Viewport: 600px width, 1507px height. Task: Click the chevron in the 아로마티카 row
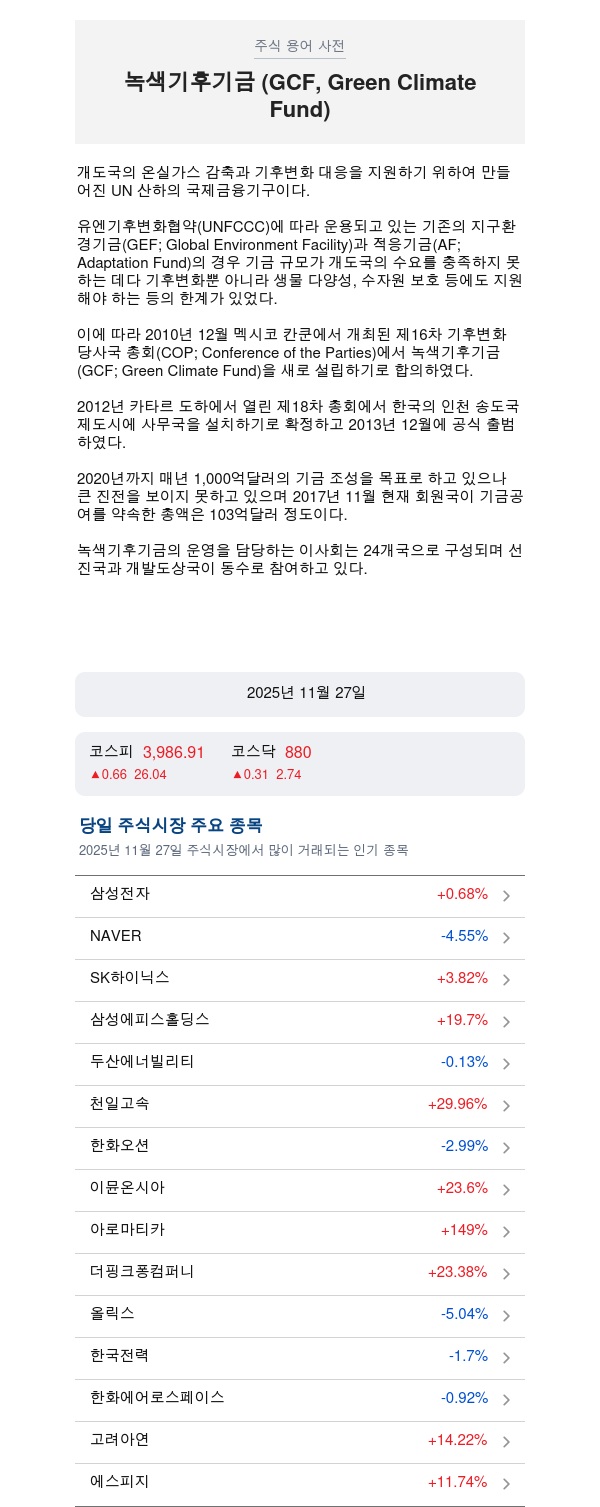click(x=506, y=1232)
